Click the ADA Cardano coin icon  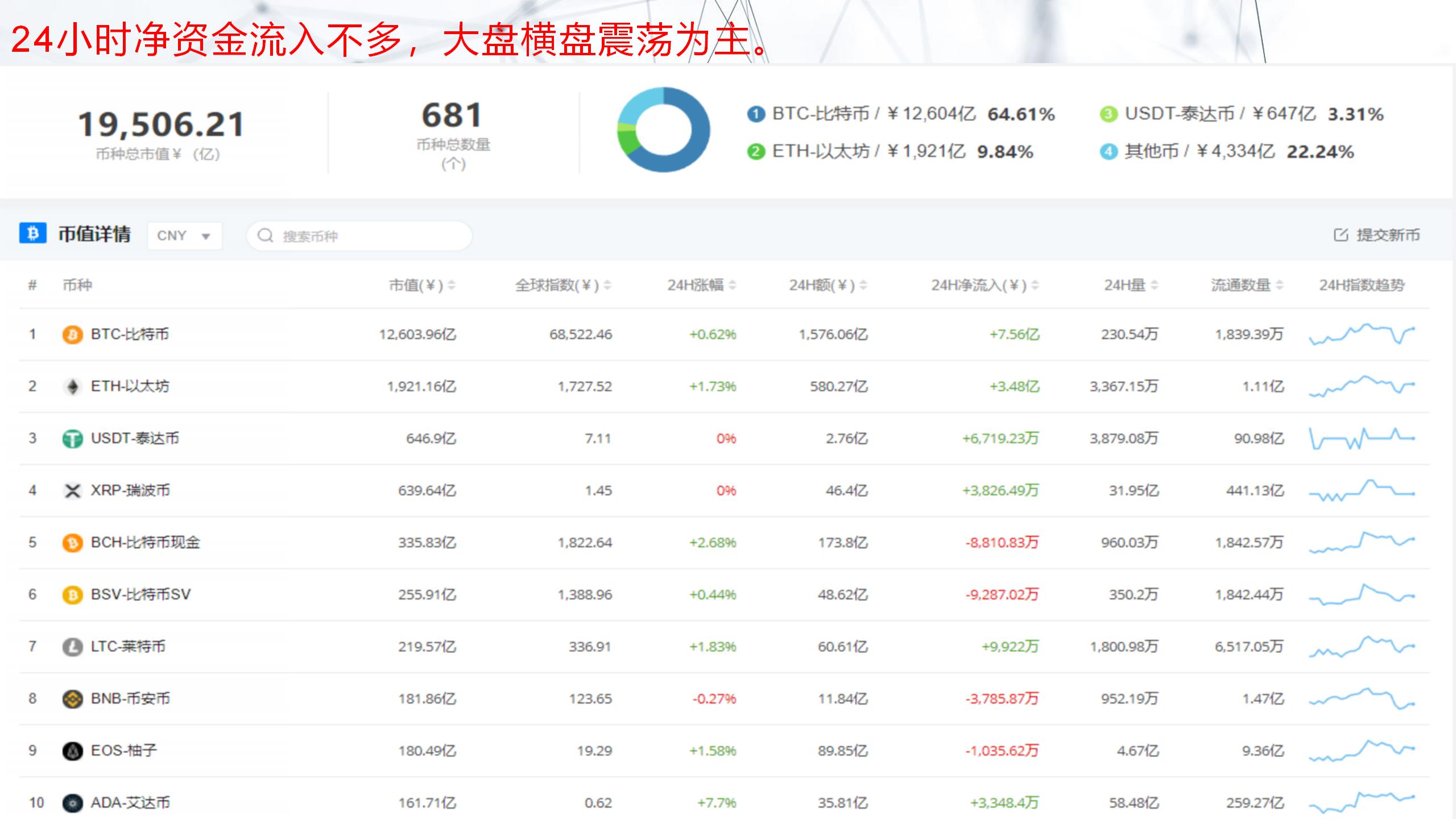point(72,803)
